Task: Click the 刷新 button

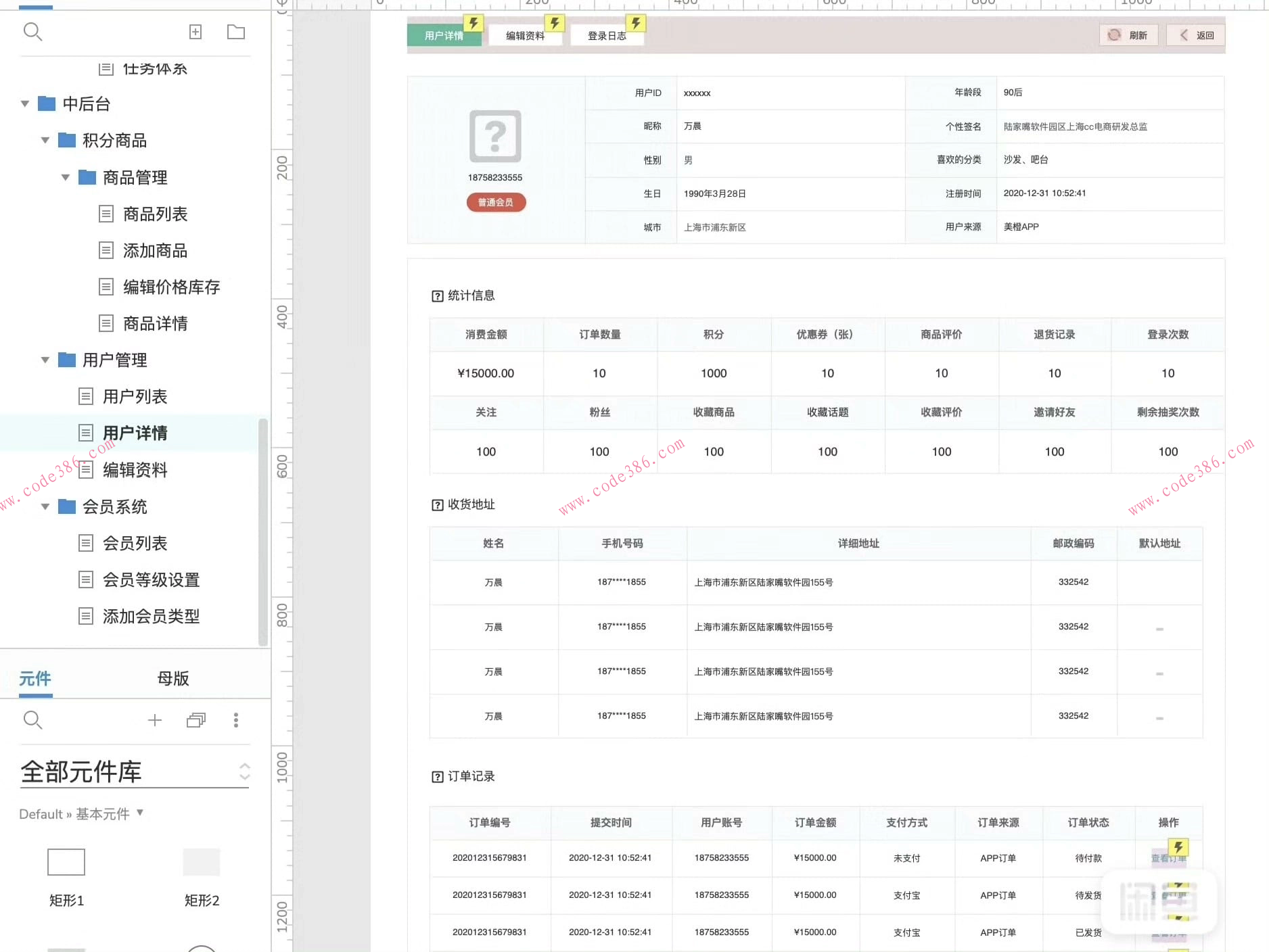Action: pos(1128,35)
